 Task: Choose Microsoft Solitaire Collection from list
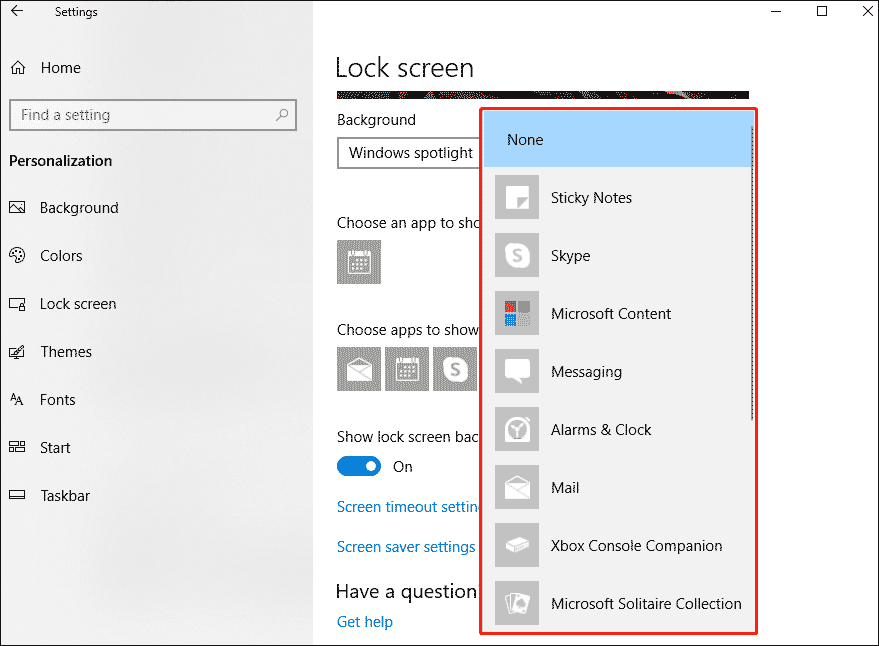point(617,604)
